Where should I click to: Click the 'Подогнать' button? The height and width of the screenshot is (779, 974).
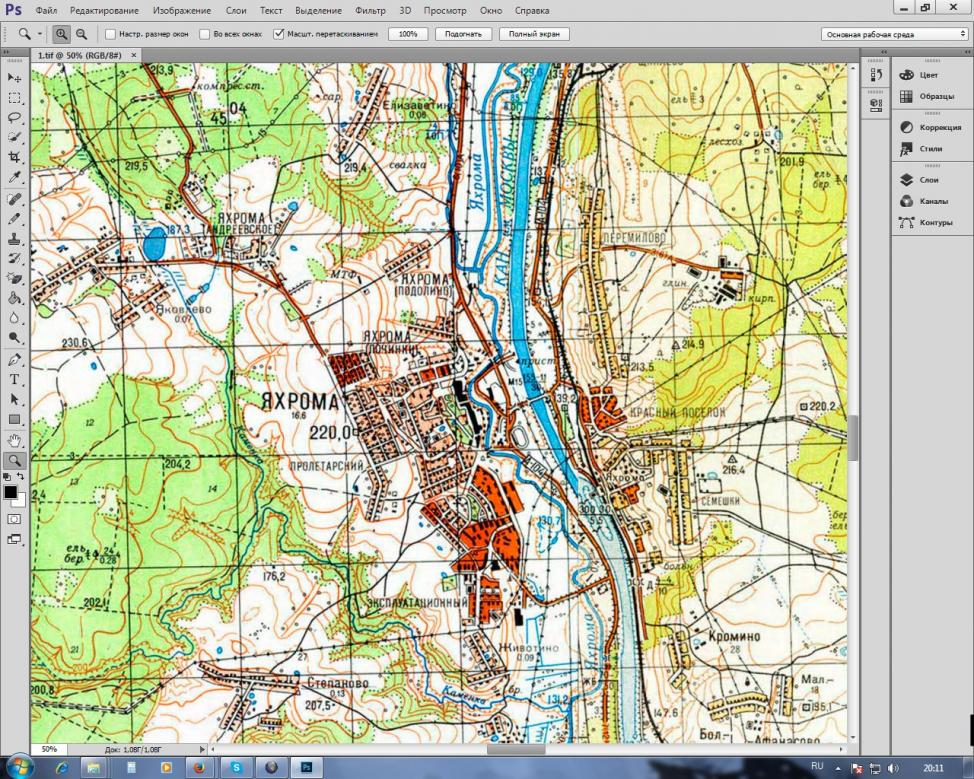464,34
